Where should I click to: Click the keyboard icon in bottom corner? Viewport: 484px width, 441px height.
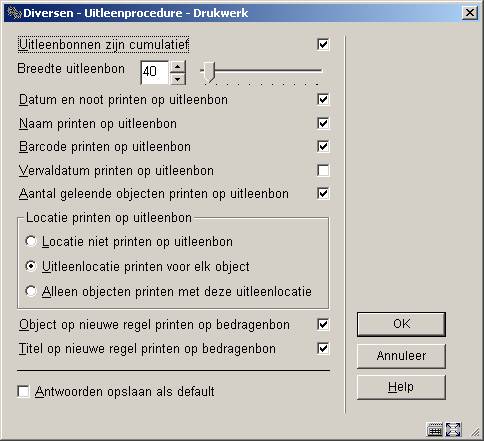pos(435,430)
